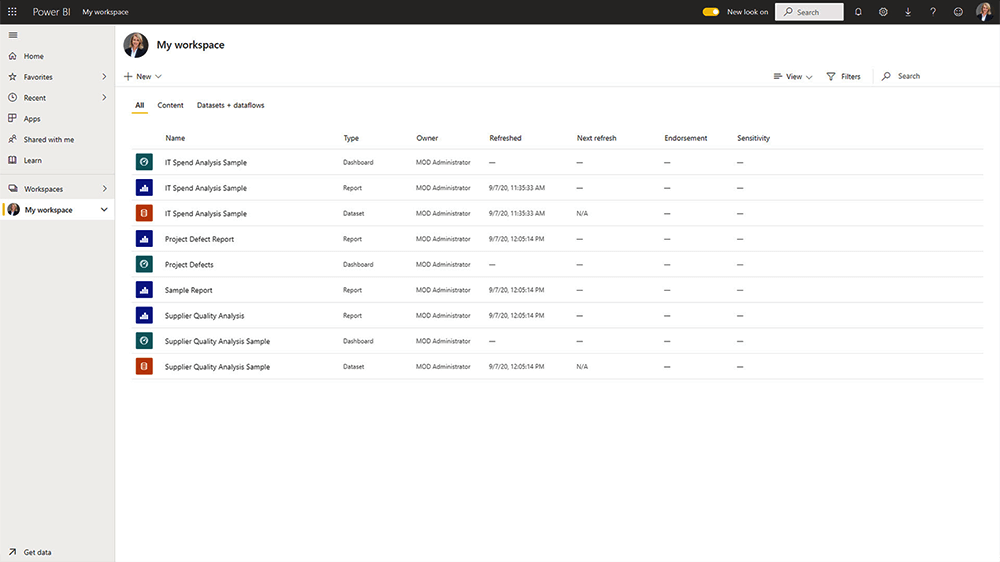Turn off the New look toggle

click(x=710, y=11)
